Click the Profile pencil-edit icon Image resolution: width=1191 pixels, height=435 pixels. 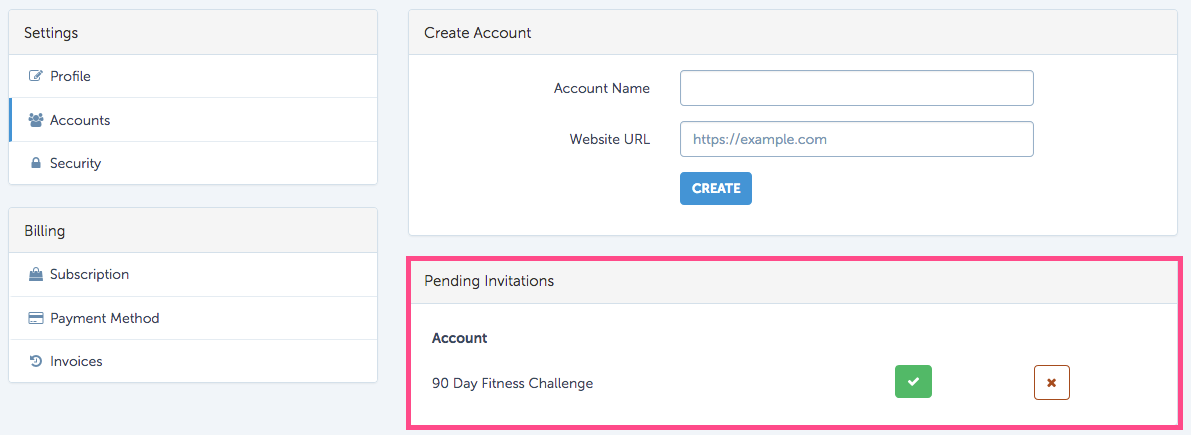(x=35, y=76)
